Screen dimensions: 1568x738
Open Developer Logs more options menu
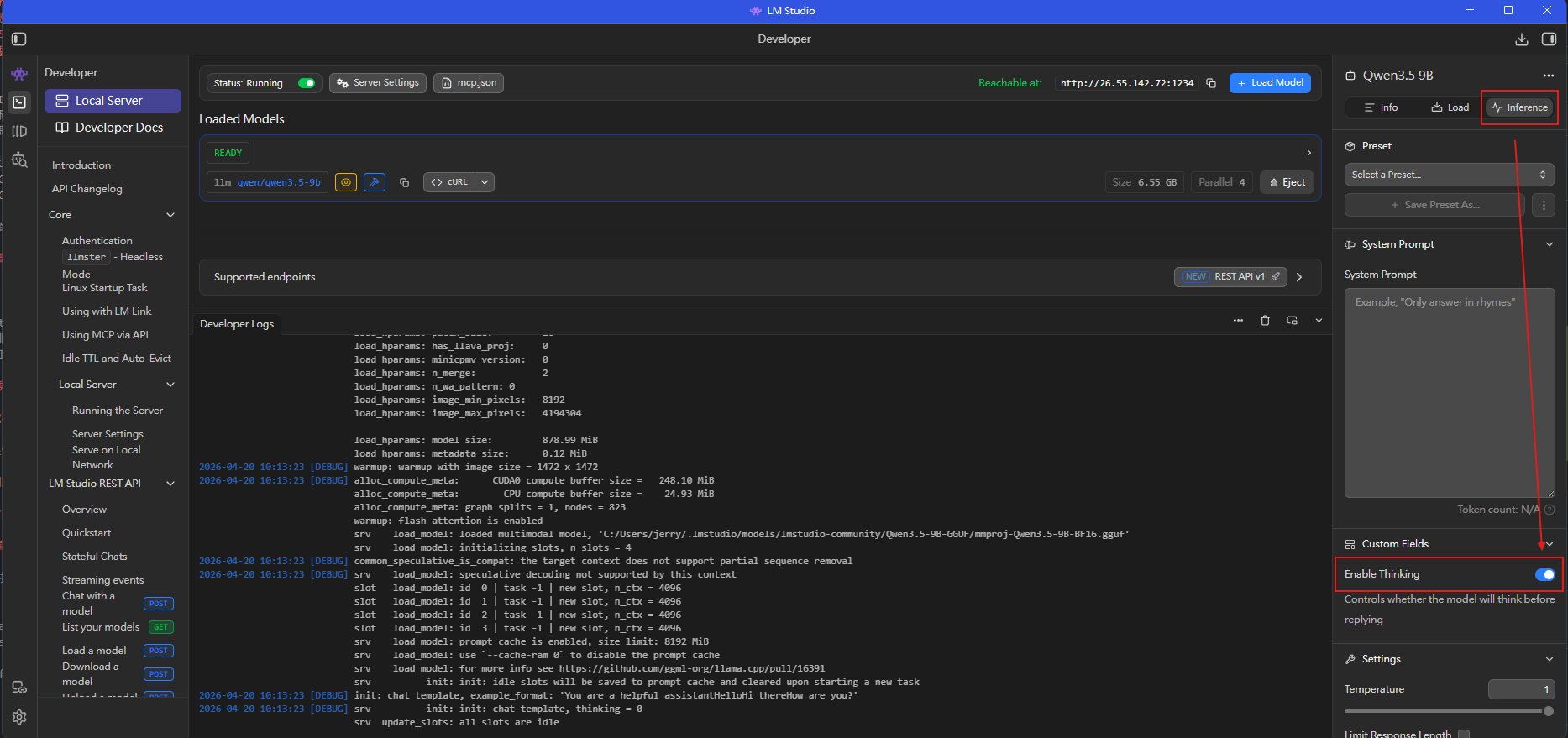[1238, 321]
